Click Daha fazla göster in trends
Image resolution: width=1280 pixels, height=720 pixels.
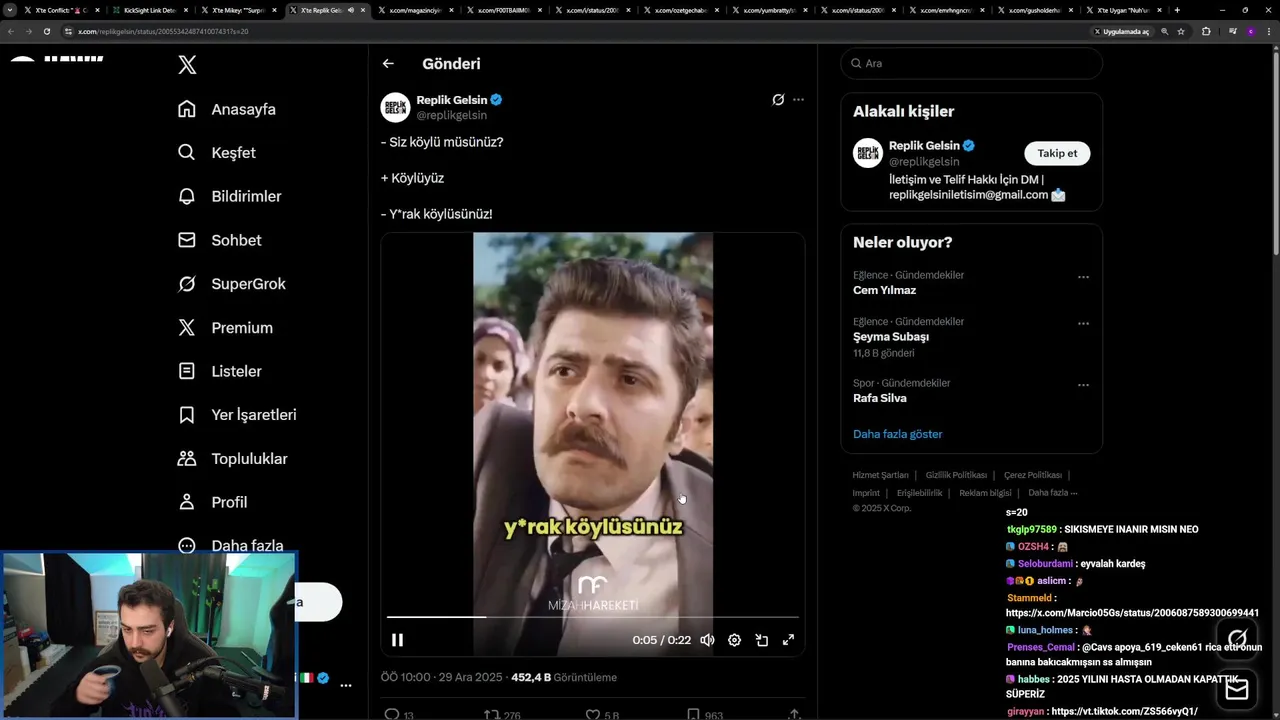[x=897, y=434]
